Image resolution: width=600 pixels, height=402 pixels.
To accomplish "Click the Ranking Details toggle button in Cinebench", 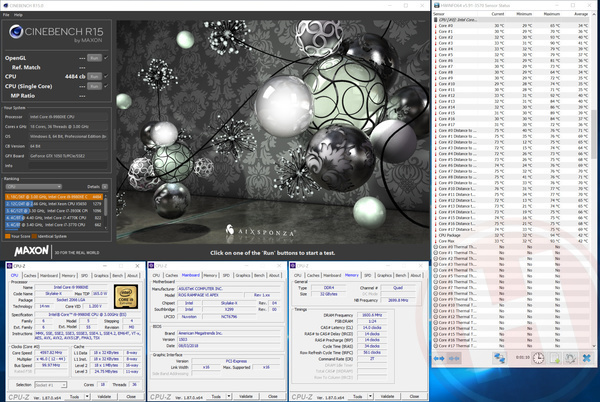I will [105, 187].
